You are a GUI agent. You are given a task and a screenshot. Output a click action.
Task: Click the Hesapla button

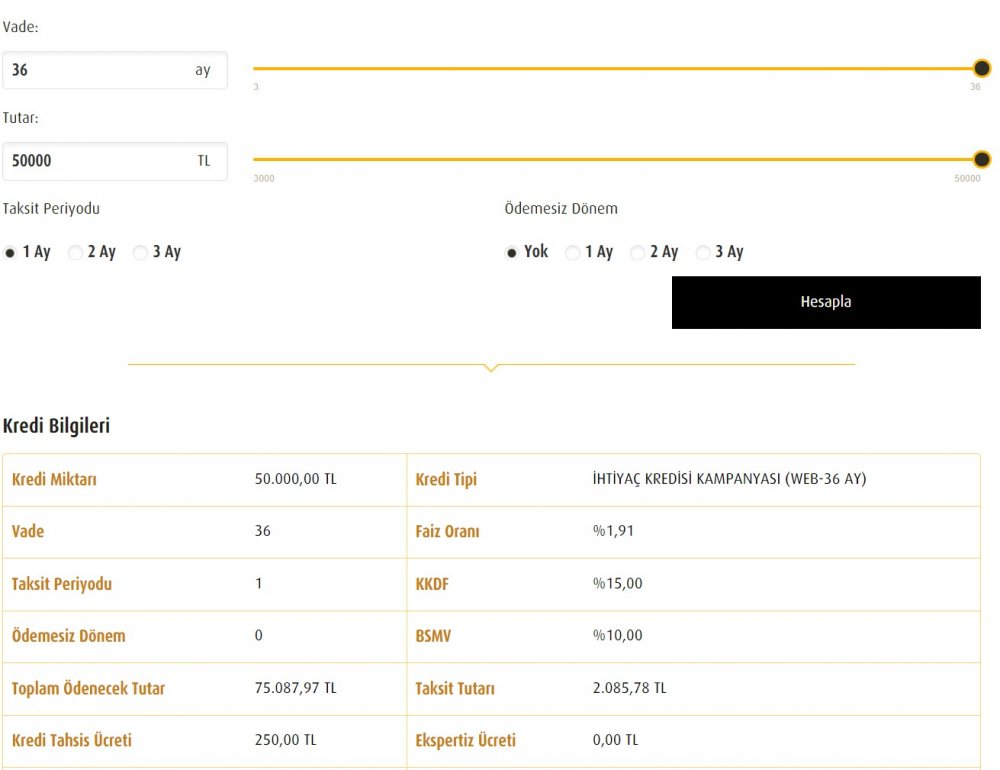coord(826,302)
